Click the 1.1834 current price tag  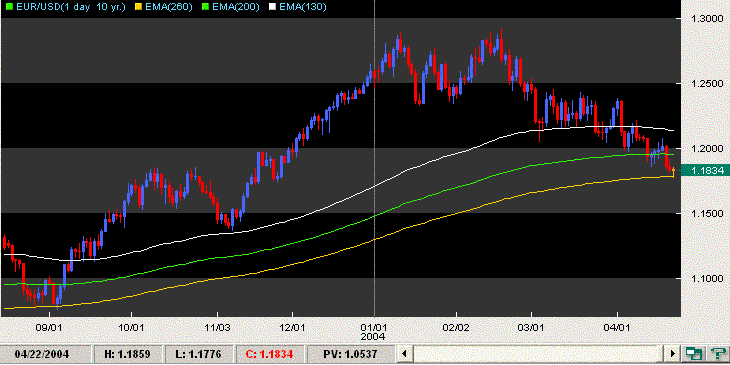pos(705,171)
